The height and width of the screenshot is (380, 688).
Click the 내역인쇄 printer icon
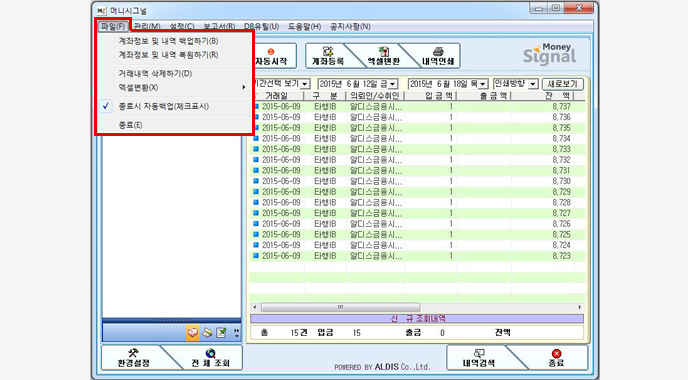438,52
